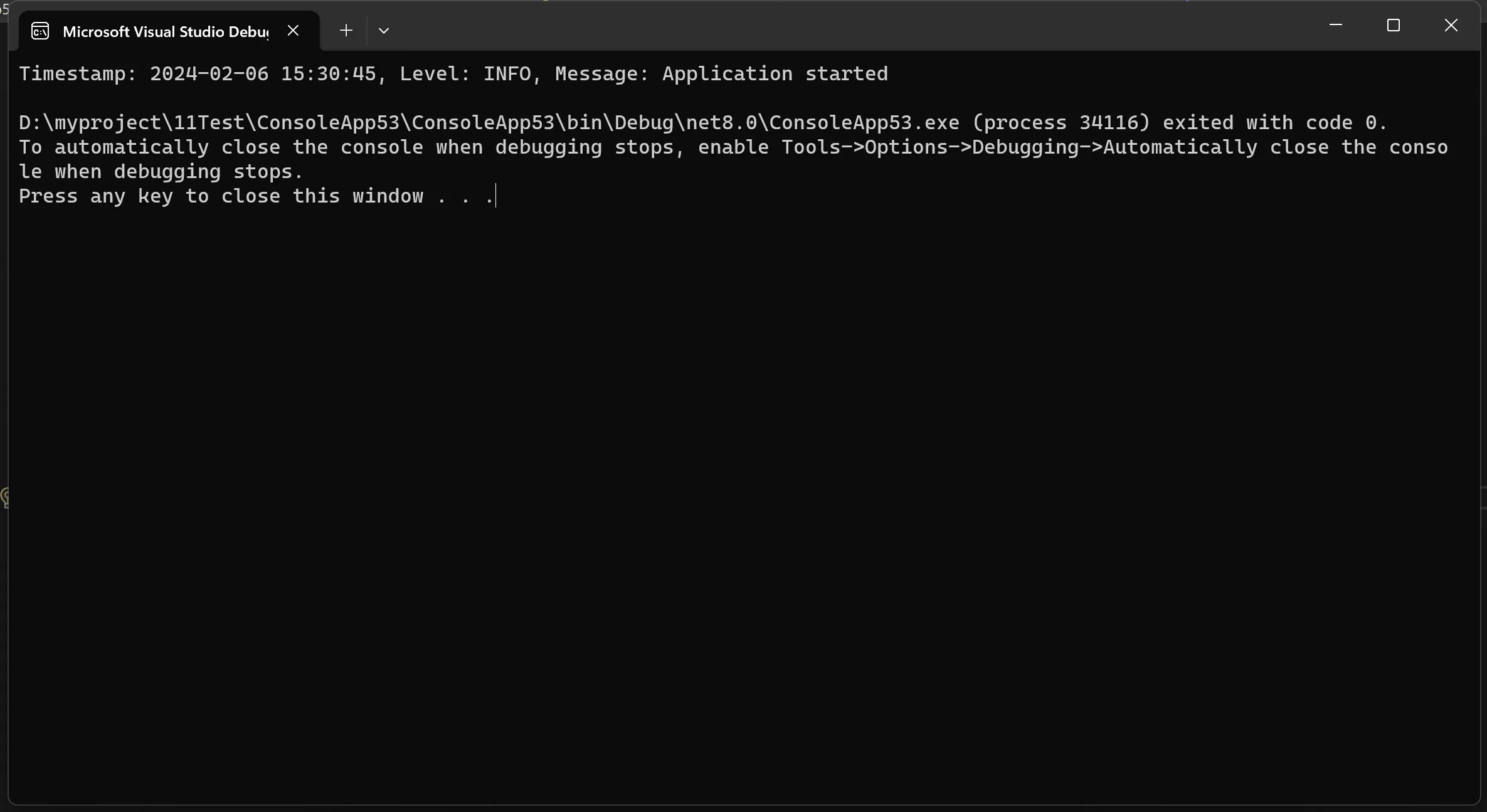The image size is (1487, 812).
Task: Click the ConsoleApp53.exe file path text
Action: [x=489, y=123]
